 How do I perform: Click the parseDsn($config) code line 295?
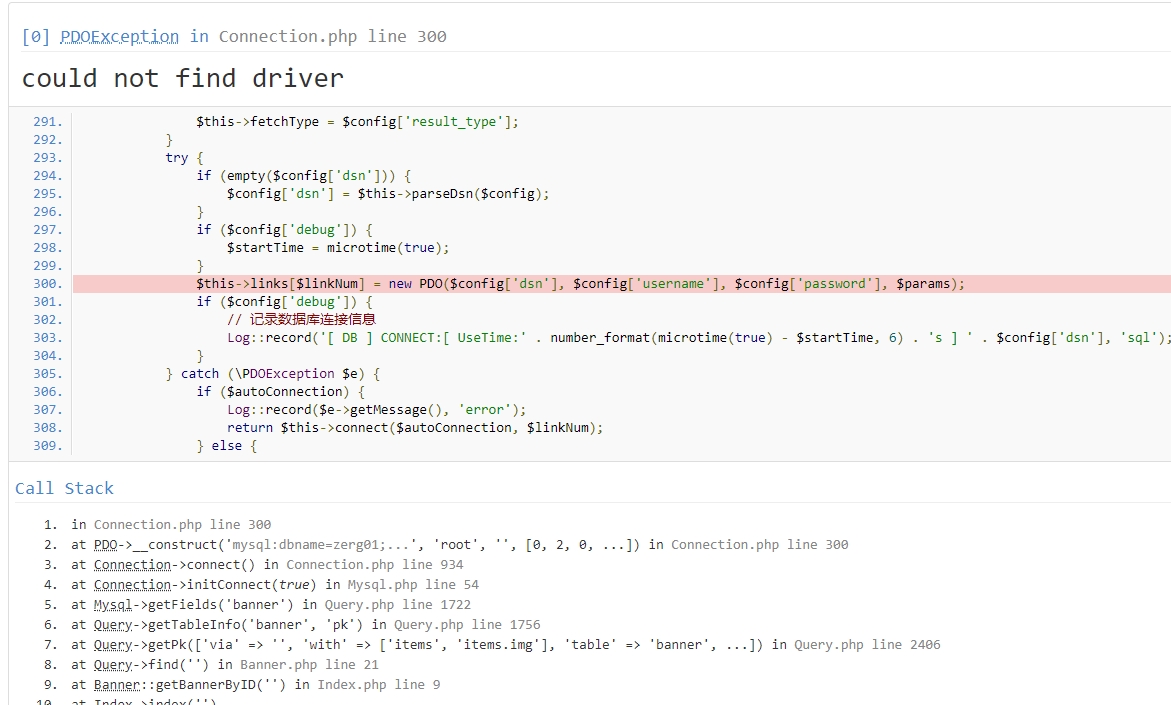(x=388, y=193)
